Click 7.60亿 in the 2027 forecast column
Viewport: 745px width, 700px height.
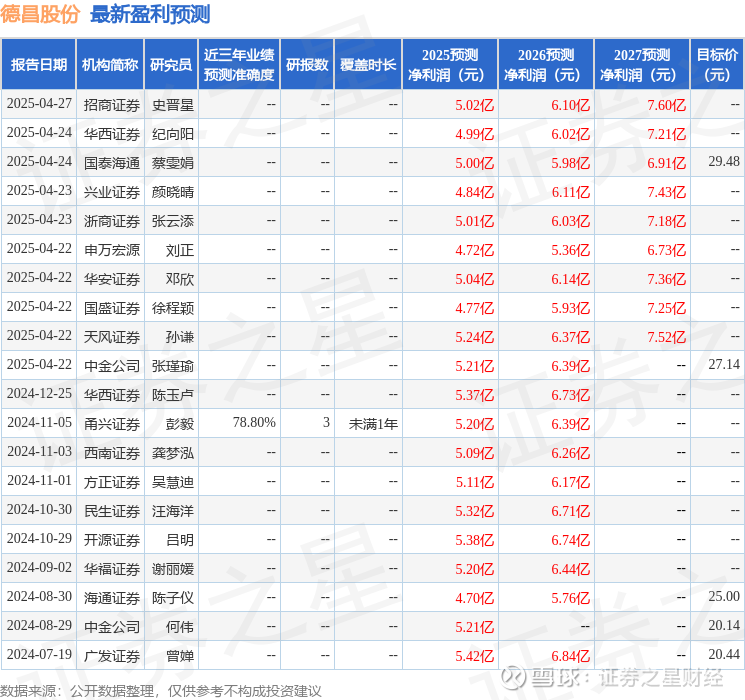pyautogui.click(x=666, y=105)
